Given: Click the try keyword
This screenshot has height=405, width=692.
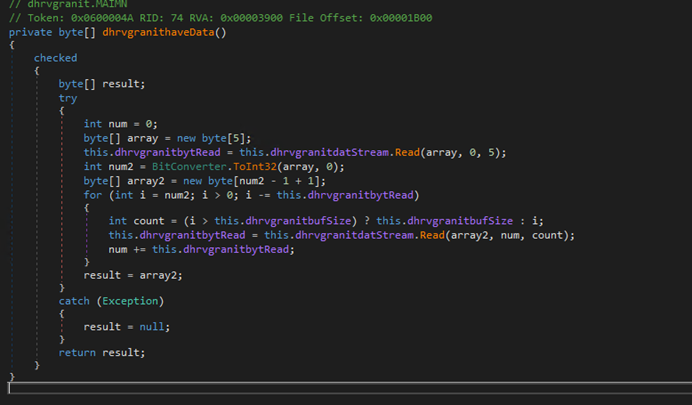Looking at the screenshot, I should (x=67, y=98).
